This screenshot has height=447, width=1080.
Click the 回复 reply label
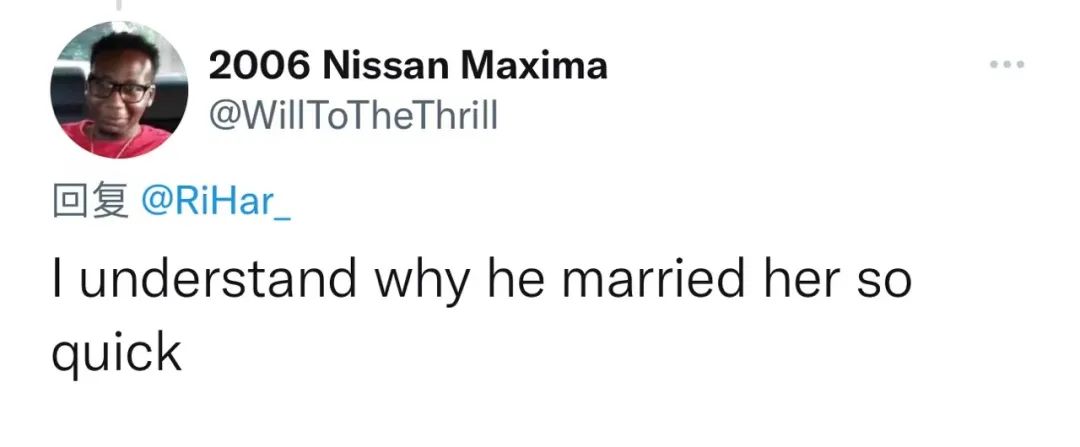[89, 201]
